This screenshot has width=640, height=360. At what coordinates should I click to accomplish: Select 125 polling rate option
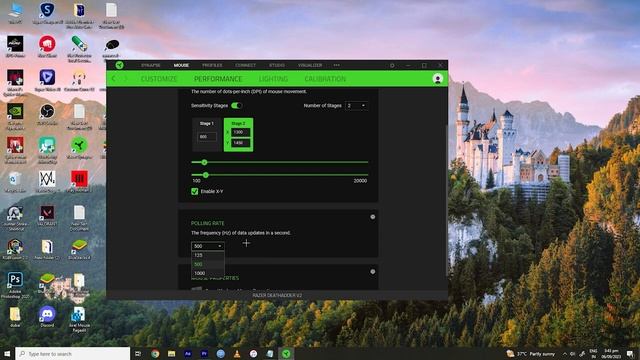[x=208, y=255]
